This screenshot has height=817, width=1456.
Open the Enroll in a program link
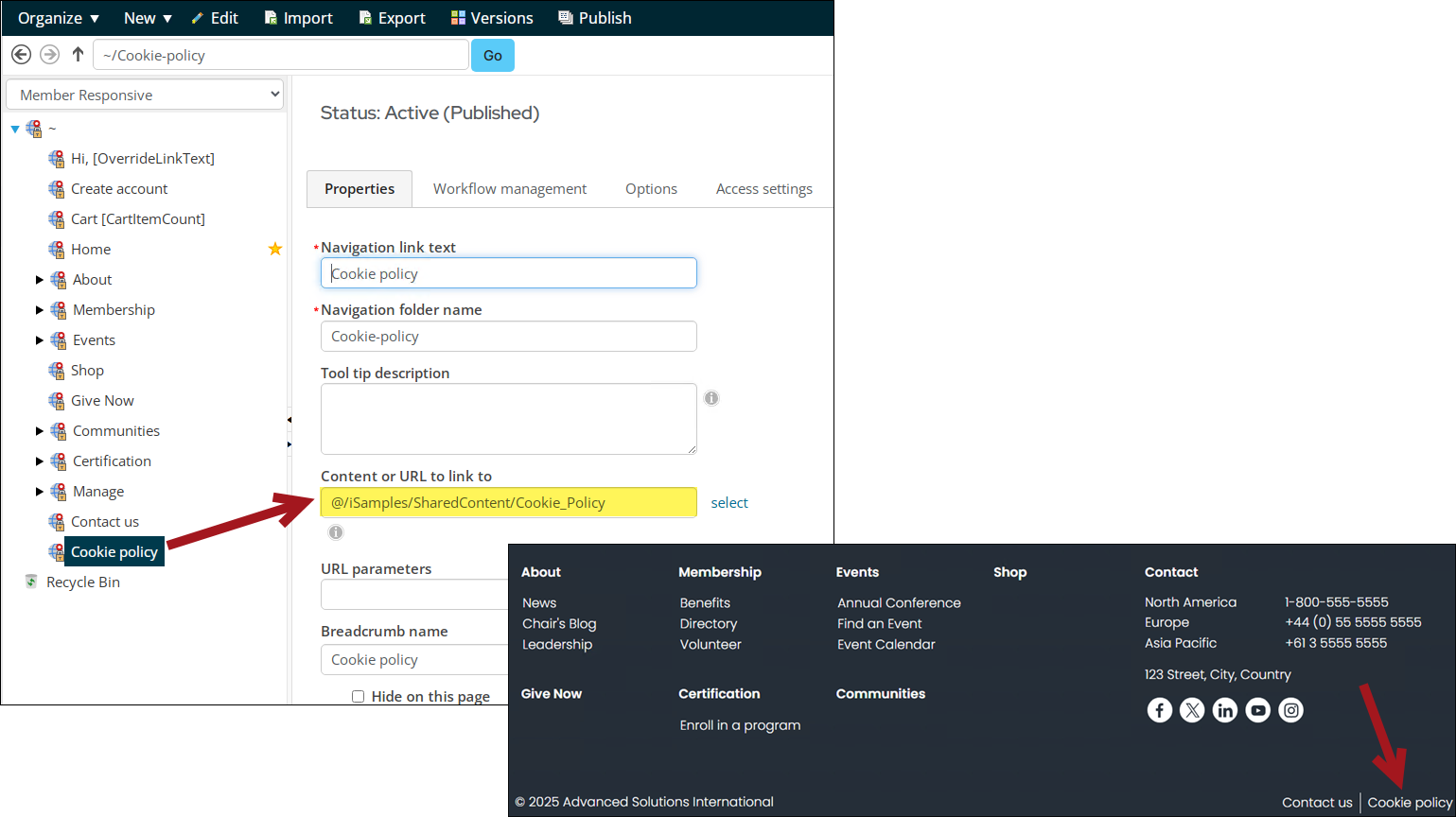coord(740,725)
